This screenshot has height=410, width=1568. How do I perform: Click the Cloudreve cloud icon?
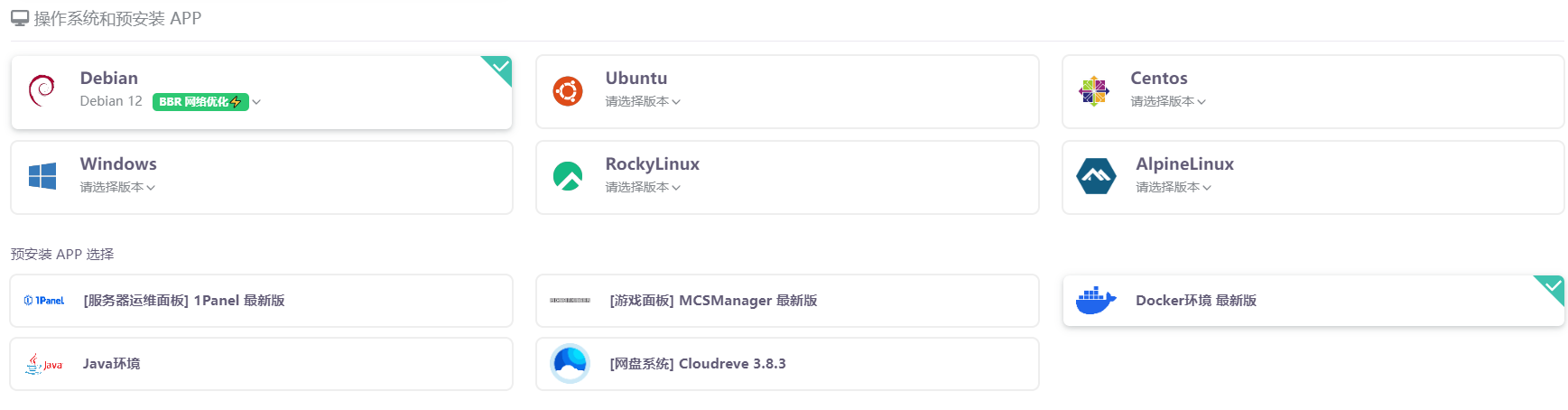[x=570, y=364]
